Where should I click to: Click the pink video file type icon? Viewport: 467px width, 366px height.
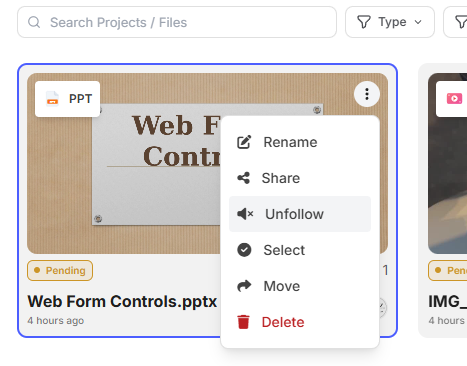pos(454,99)
